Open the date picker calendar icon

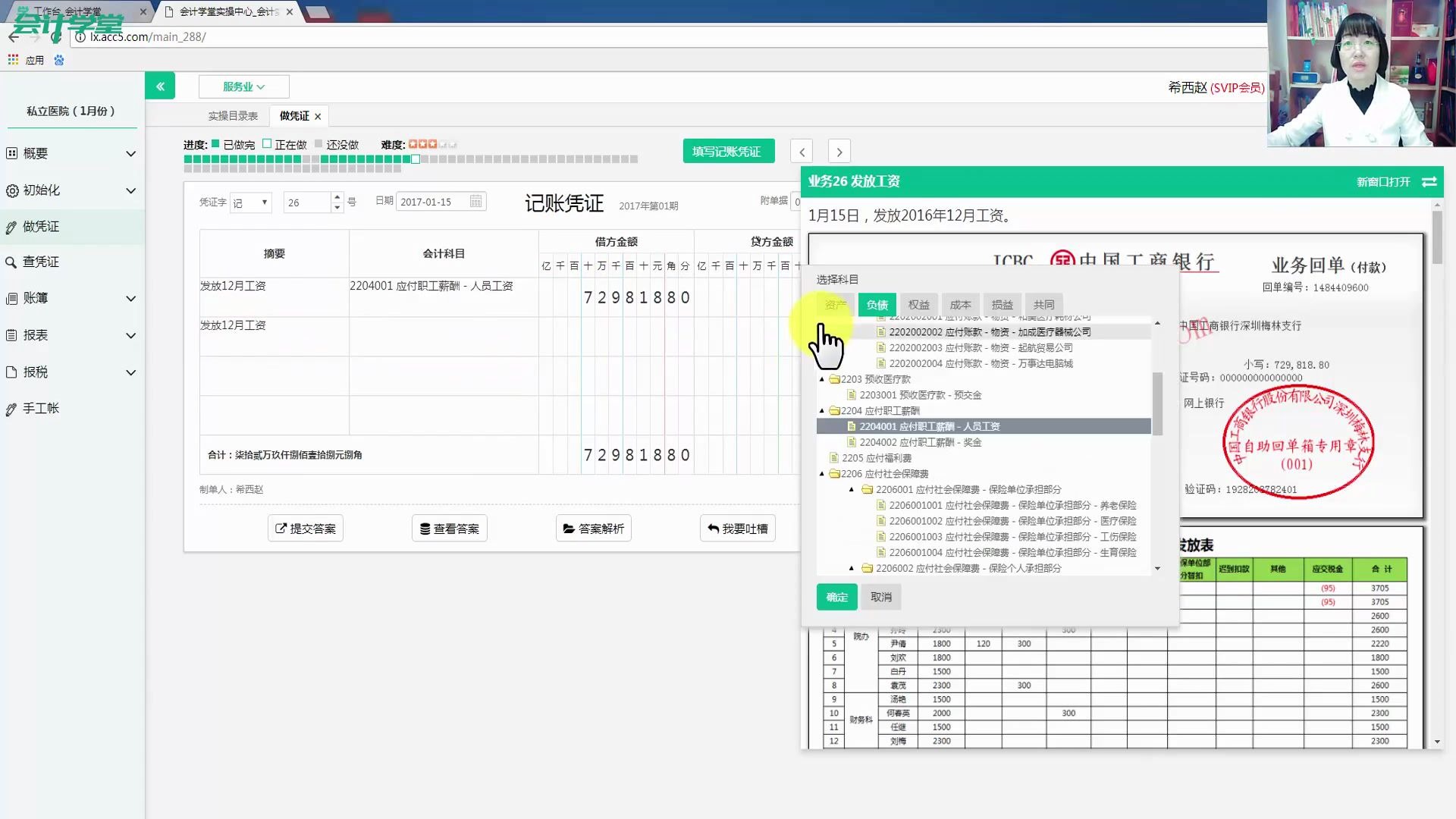[x=475, y=202]
